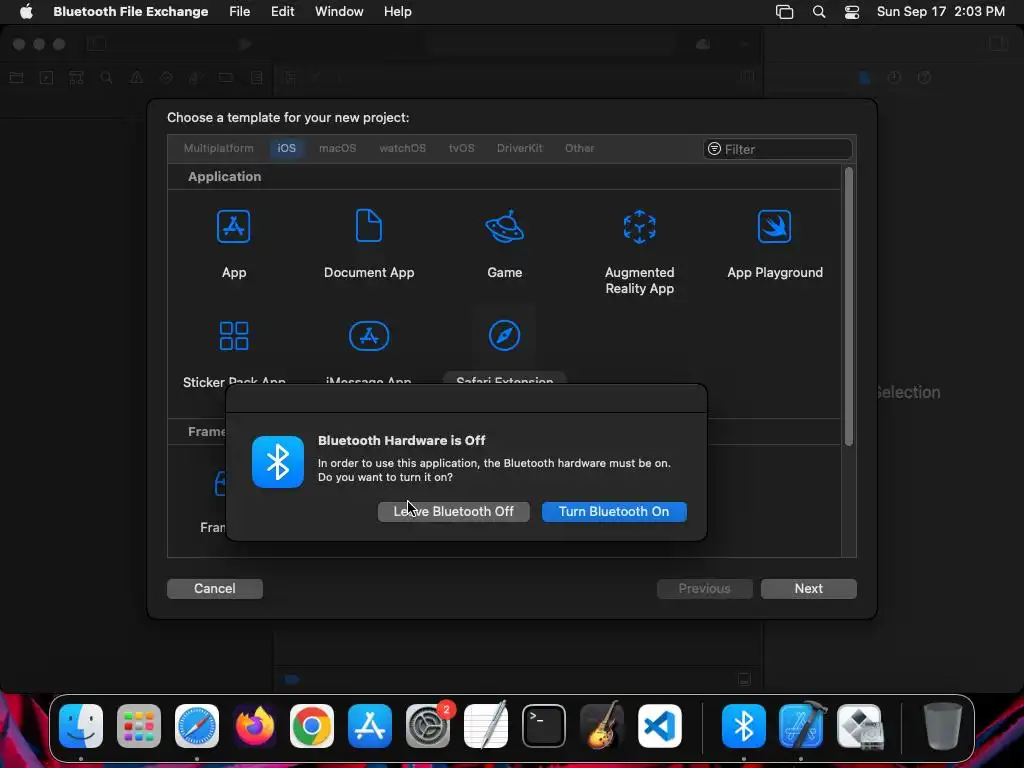The height and width of the screenshot is (768, 1024).
Task: Launch Visual Studio Code from the Dock
Action: (660, 726)
